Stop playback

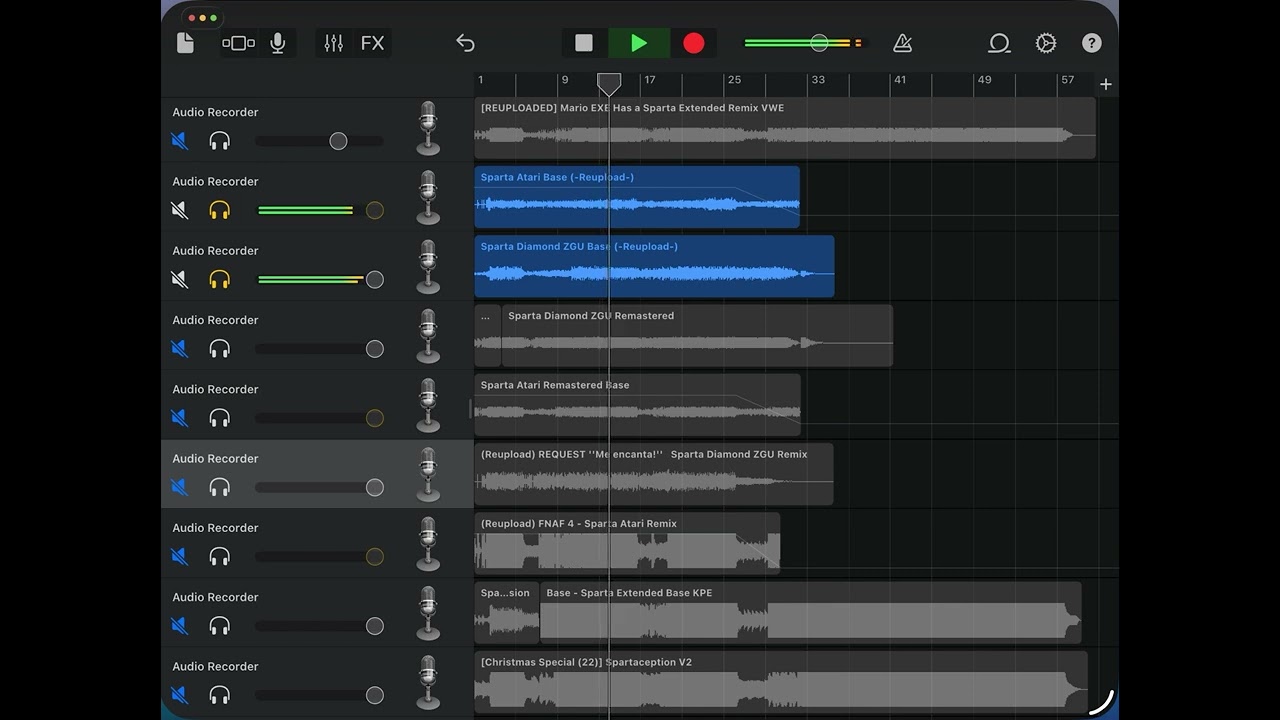[584, 43]
